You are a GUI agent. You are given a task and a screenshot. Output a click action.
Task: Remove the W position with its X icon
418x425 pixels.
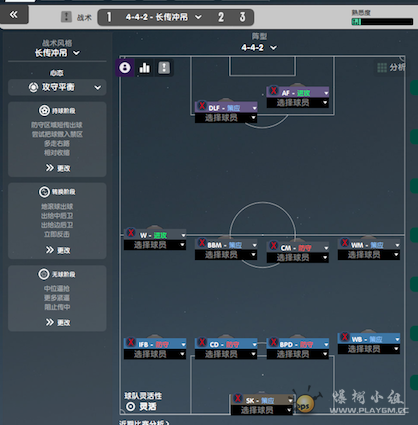[131, 233]
